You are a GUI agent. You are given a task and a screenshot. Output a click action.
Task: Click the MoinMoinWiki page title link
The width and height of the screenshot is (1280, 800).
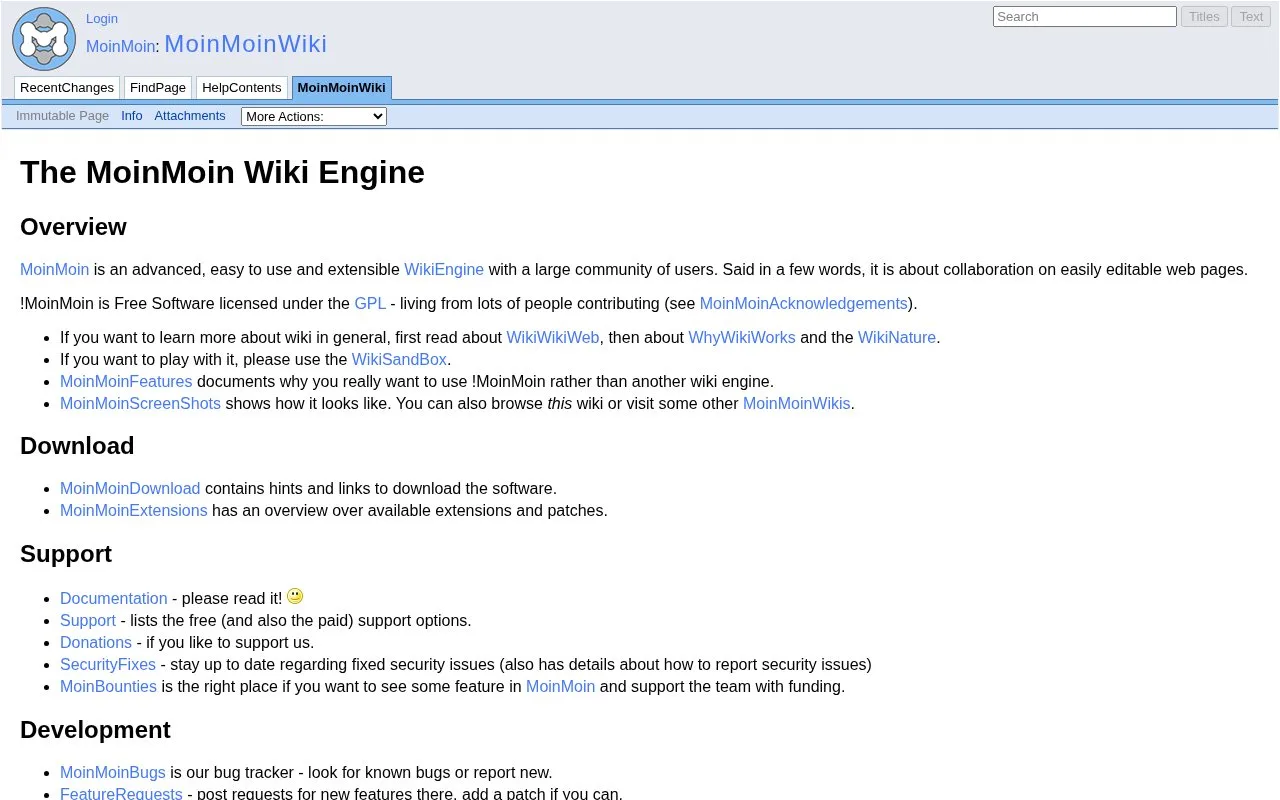tap(246, 44)
